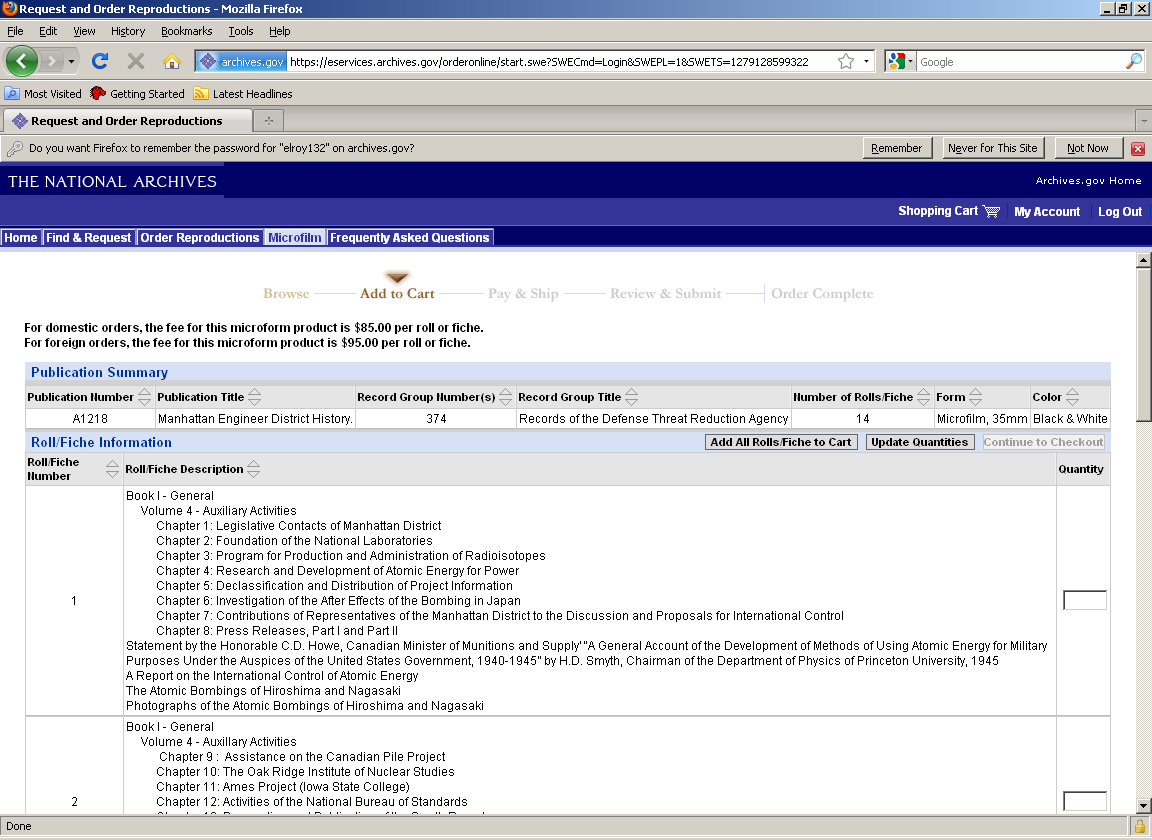Click in the Google search box
Screen dimensions: 1152x840
coord(1020,62)
